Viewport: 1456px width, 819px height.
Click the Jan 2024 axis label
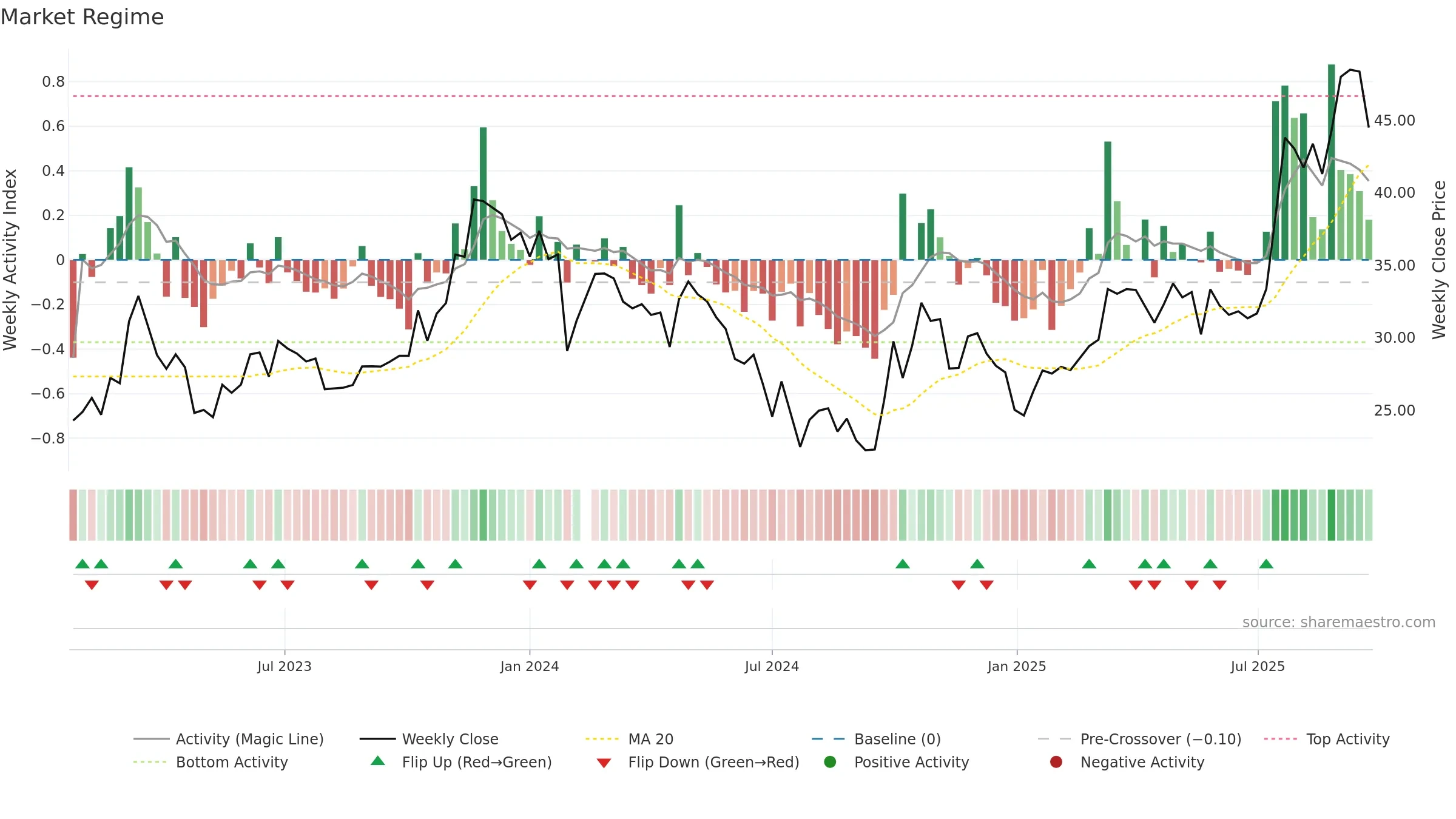click(x=529, y=666)
